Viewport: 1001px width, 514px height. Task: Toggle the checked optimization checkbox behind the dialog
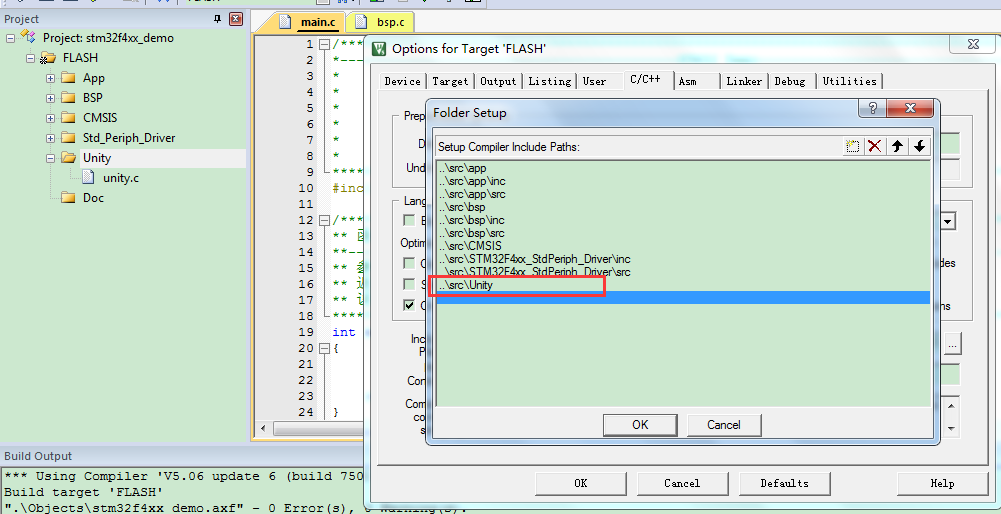tap(409, 305)
